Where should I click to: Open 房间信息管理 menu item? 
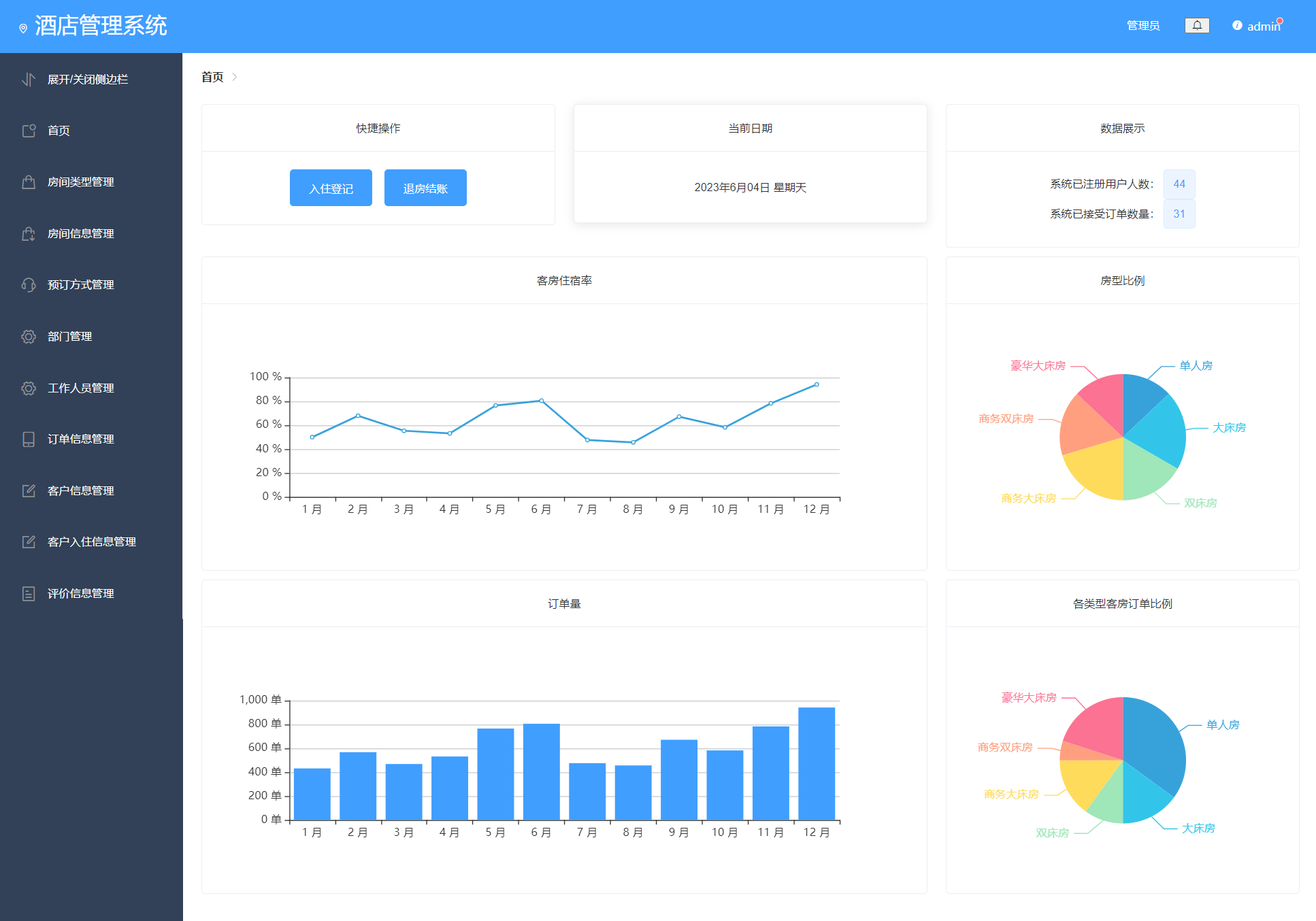80,234
